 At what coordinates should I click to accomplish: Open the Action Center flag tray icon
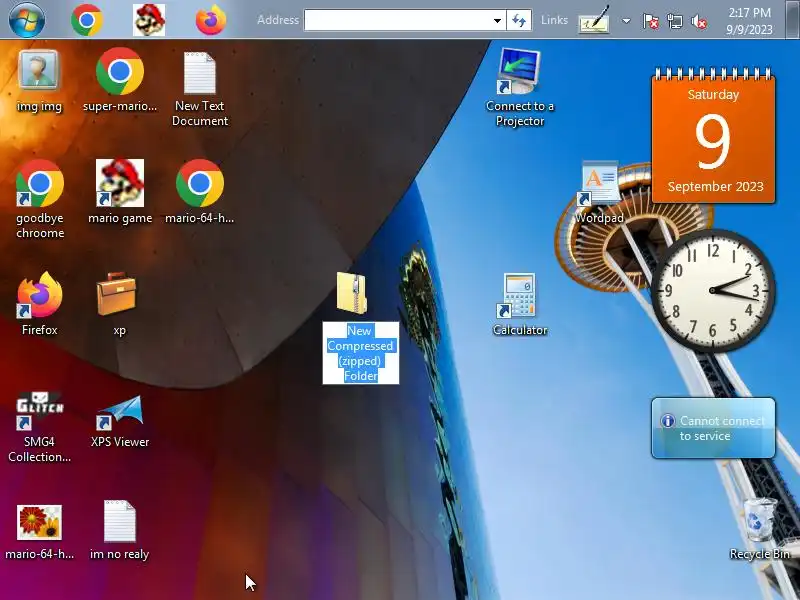(651, 21)
